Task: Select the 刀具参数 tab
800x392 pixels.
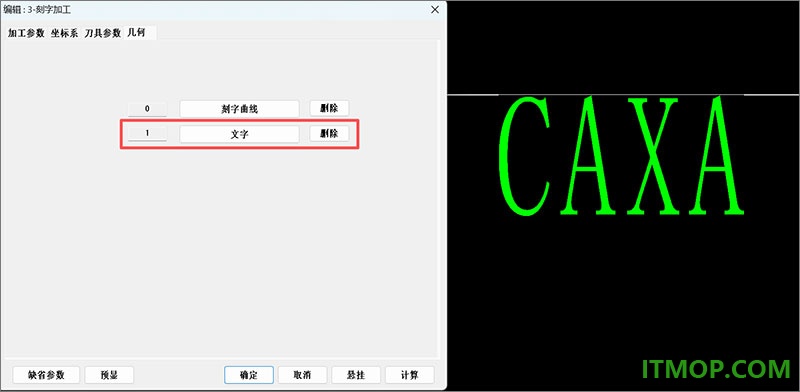Action: click(x=103, y=33)
